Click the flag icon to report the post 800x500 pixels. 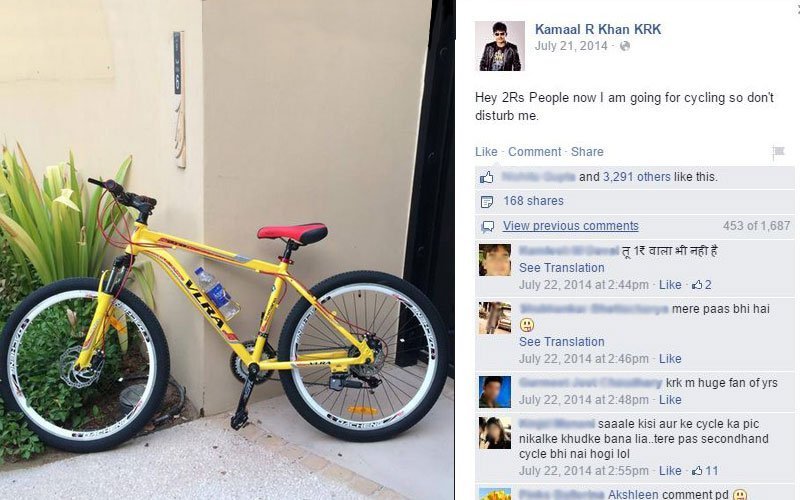[778, 152]
